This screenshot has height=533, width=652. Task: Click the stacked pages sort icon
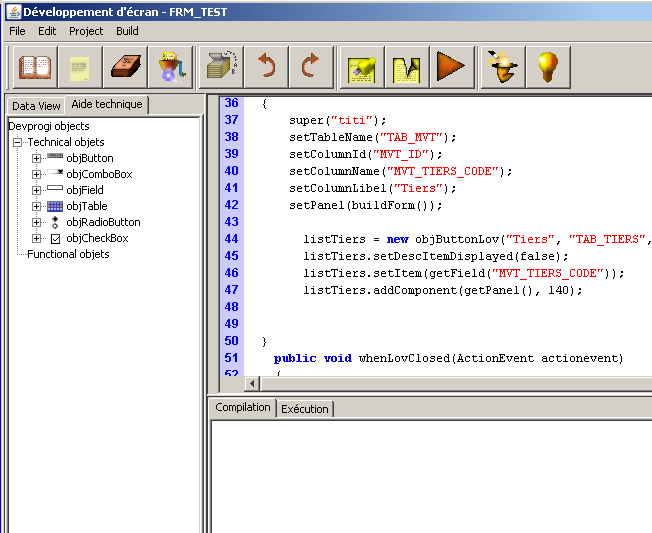pos(222,67)
